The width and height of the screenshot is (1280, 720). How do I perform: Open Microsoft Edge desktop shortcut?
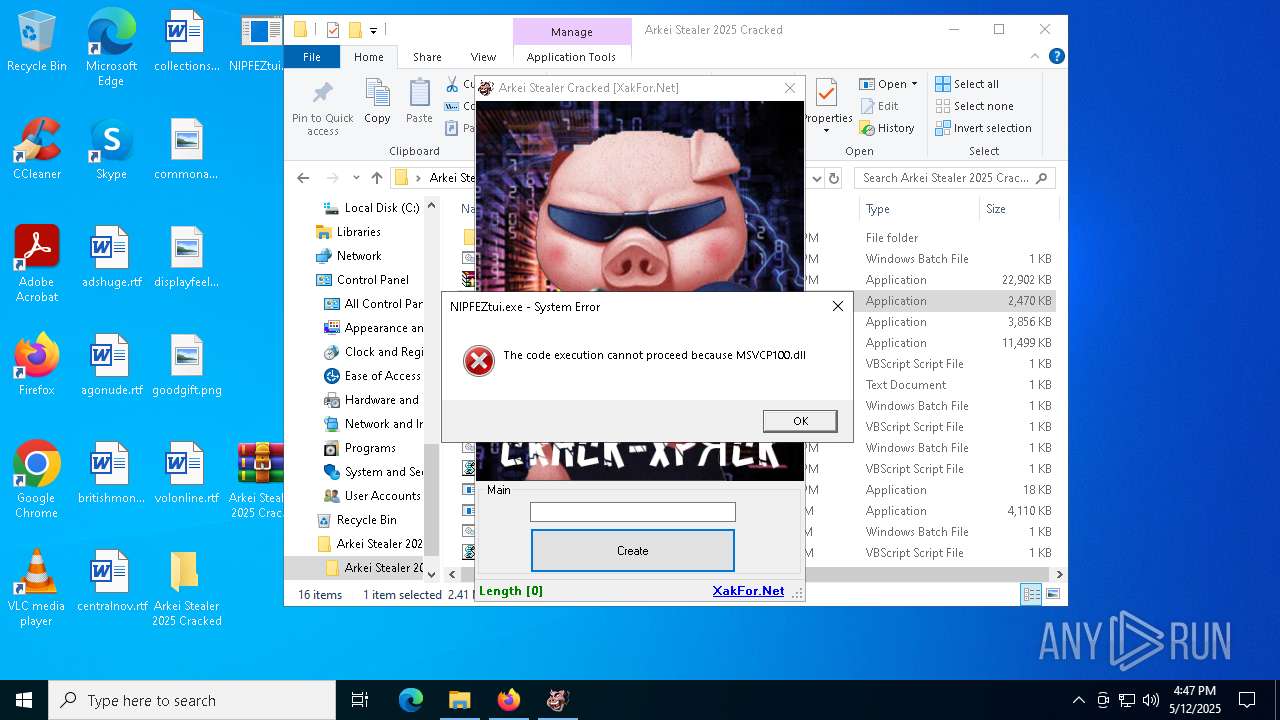[111, 48]
